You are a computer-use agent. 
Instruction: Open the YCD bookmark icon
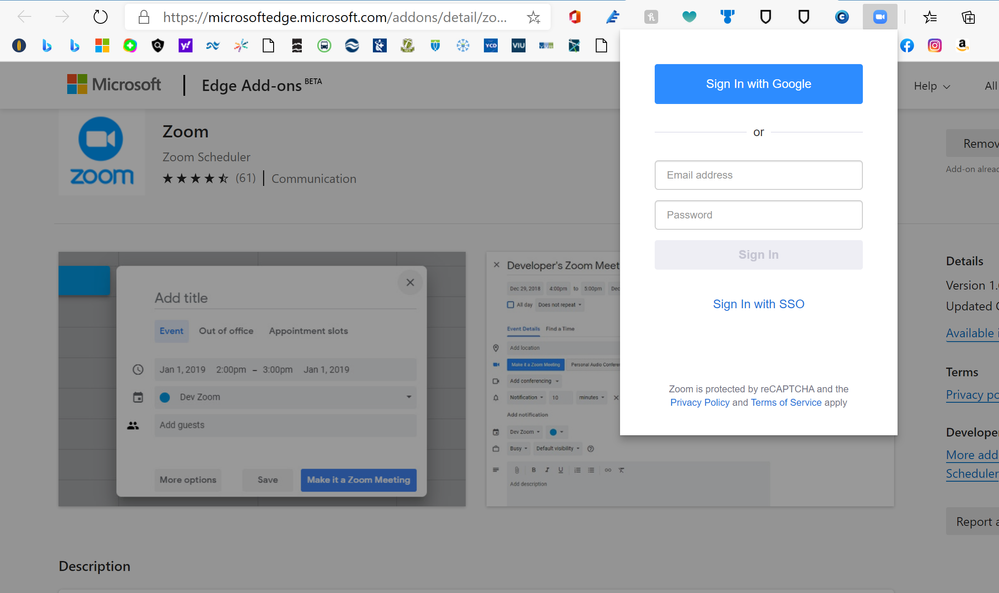[x=491, y=45]
